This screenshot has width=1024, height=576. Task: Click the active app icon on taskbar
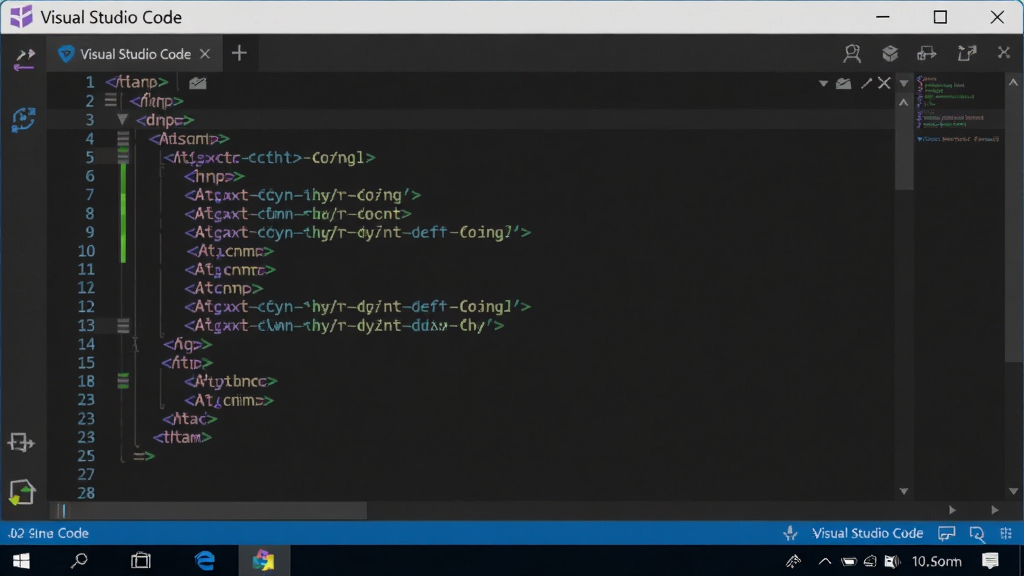pos(264,560)
